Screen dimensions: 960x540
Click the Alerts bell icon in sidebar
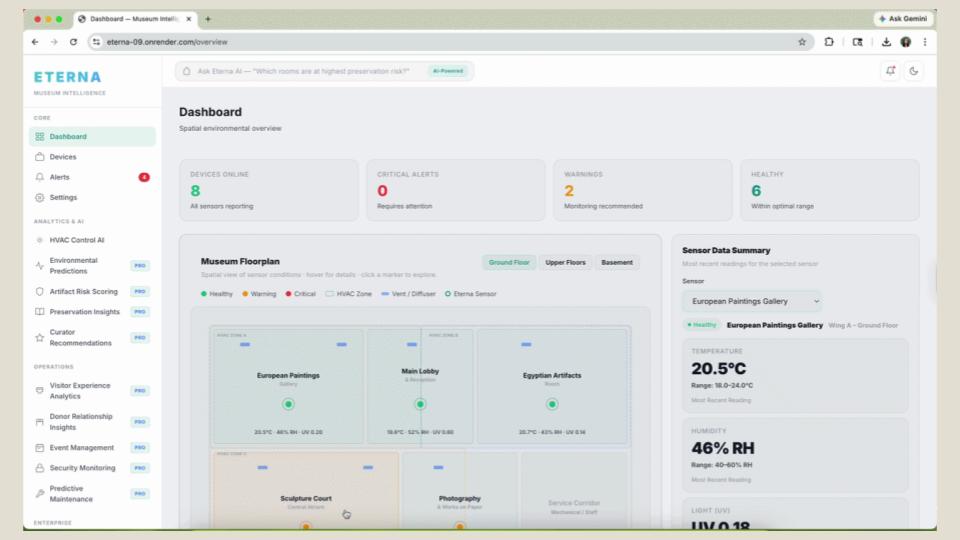[x=40, y=177]
